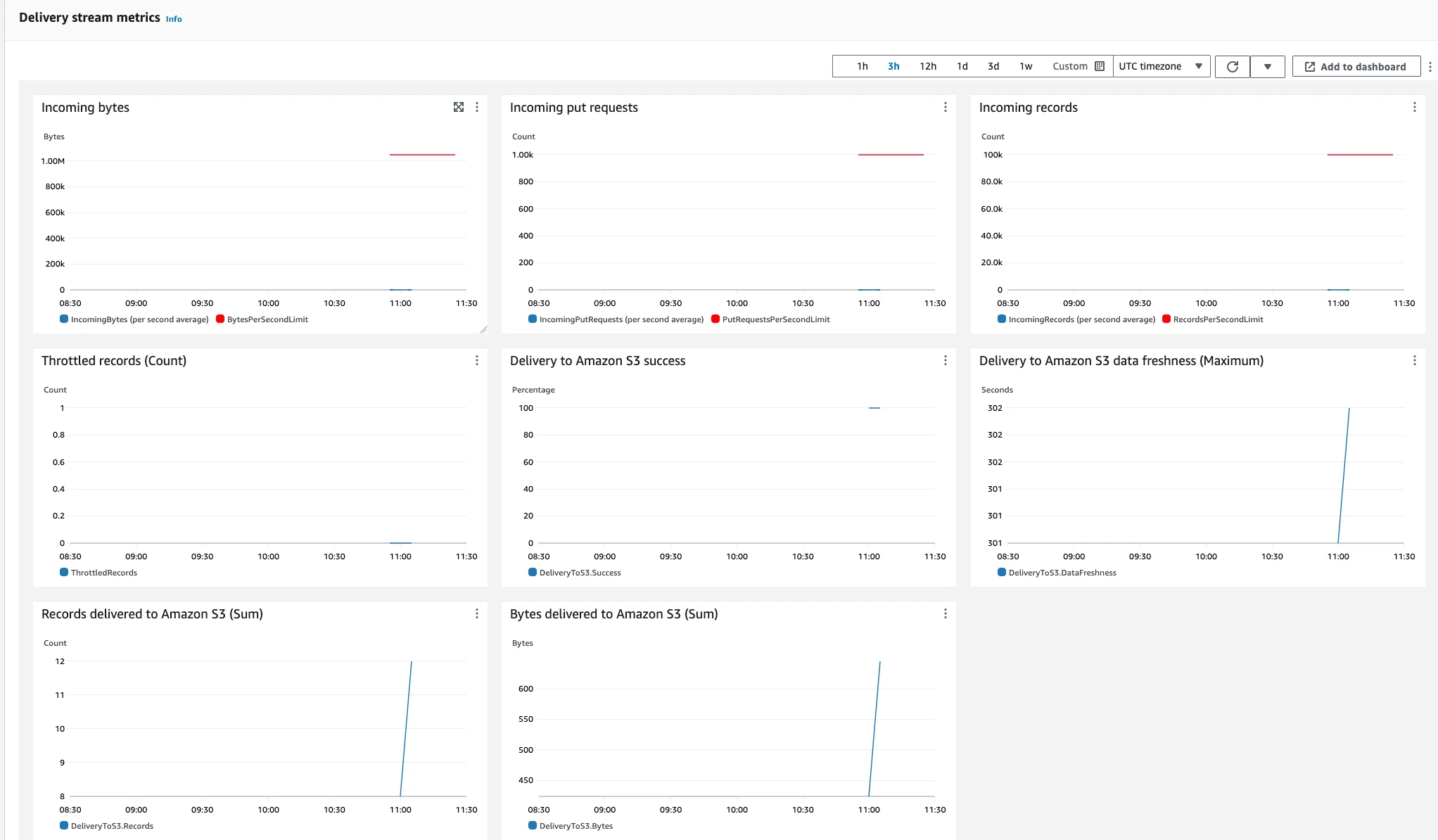This screenshot has width=1438, height=840.
Task: Toggle the IncomingPutRequests legend swatch
Action: pos(533,319)
